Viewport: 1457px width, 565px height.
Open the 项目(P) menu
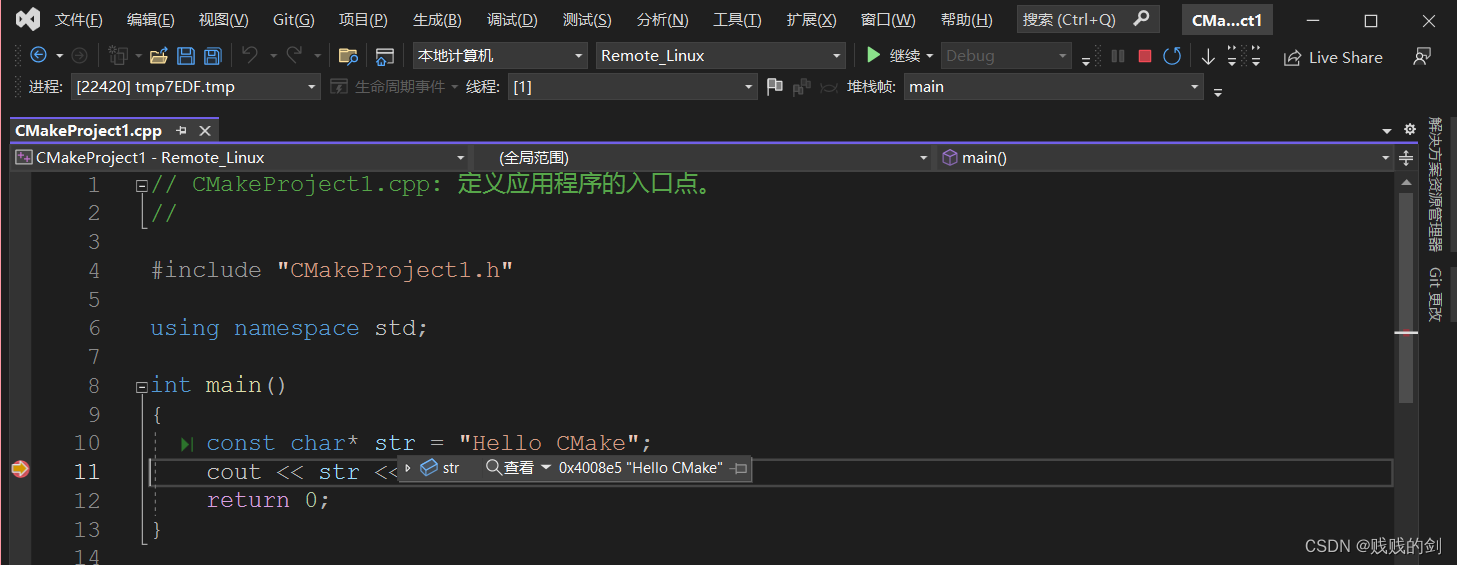coord(363,20)
